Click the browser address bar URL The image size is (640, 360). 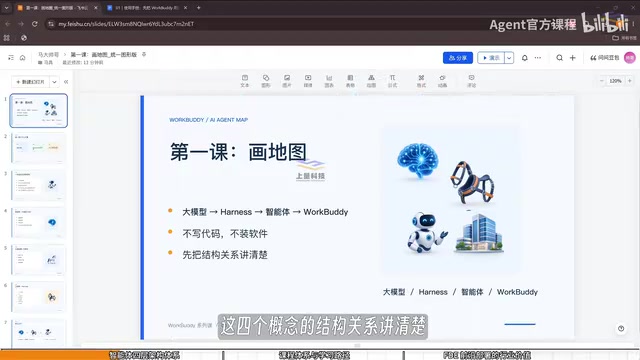point(126,24)
